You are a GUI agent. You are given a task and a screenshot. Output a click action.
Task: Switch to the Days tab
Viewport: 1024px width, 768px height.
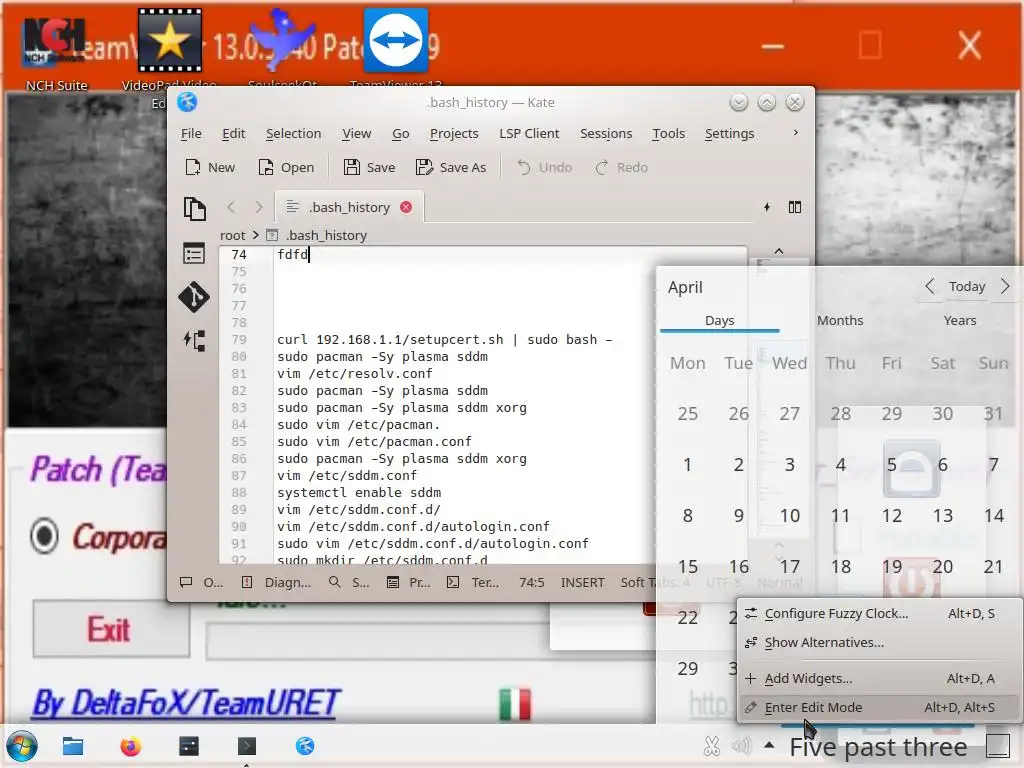(720, 320)
